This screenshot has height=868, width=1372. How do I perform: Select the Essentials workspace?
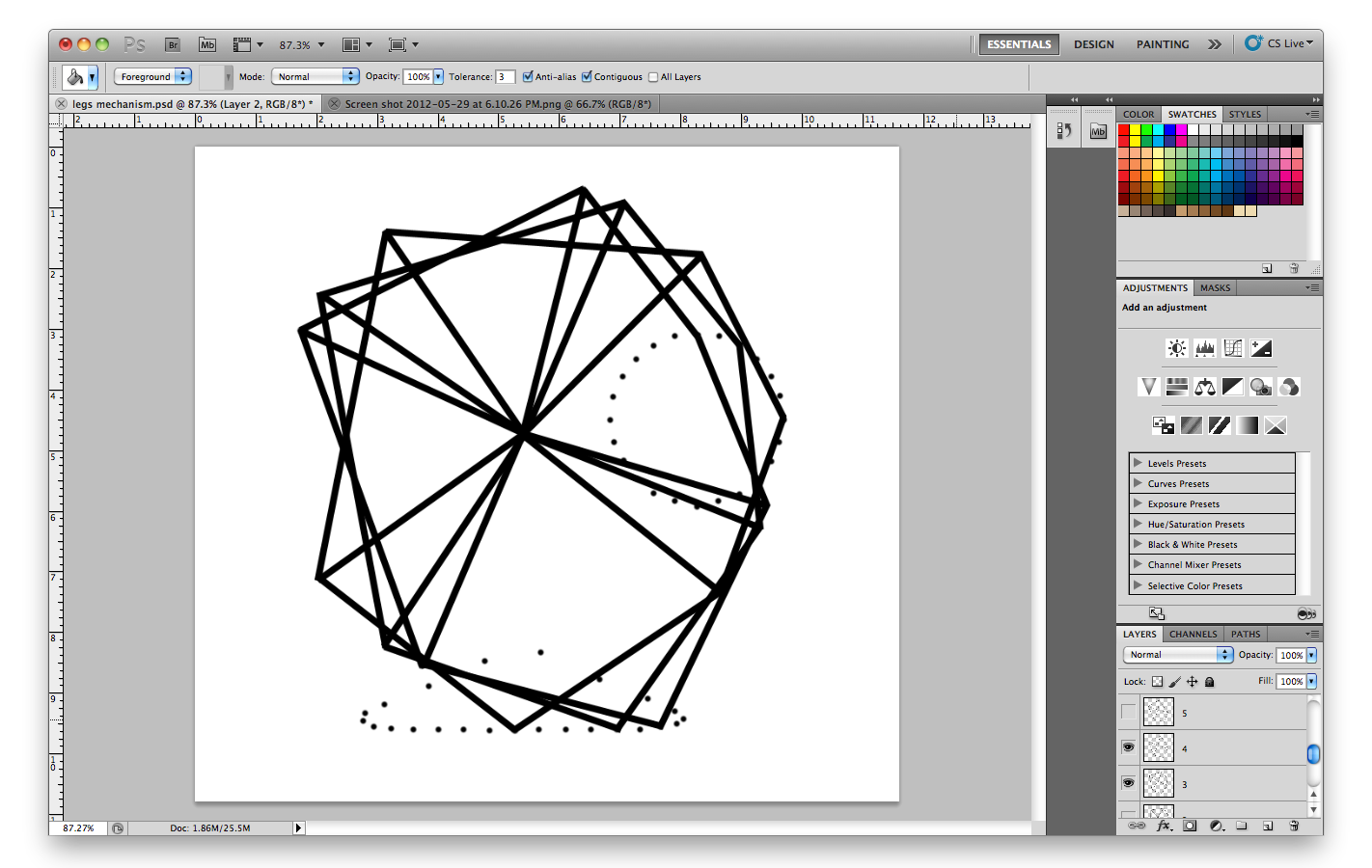pyautogui.click(x=1019, y=44)
